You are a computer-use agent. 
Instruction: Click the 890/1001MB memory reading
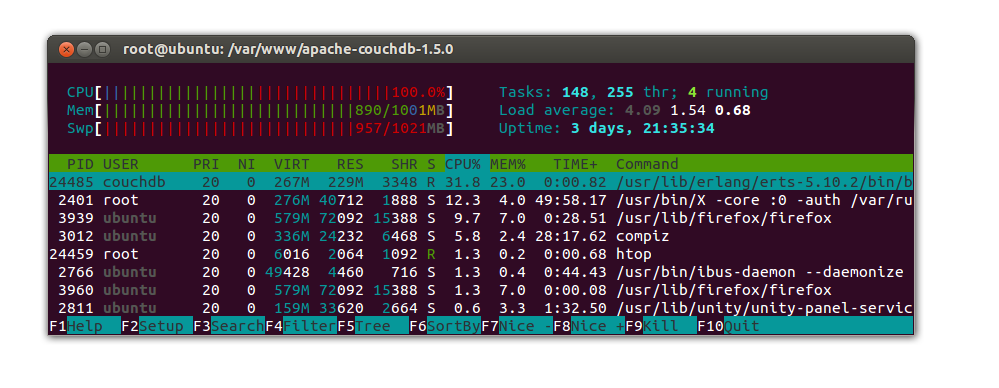coord(400,110)
